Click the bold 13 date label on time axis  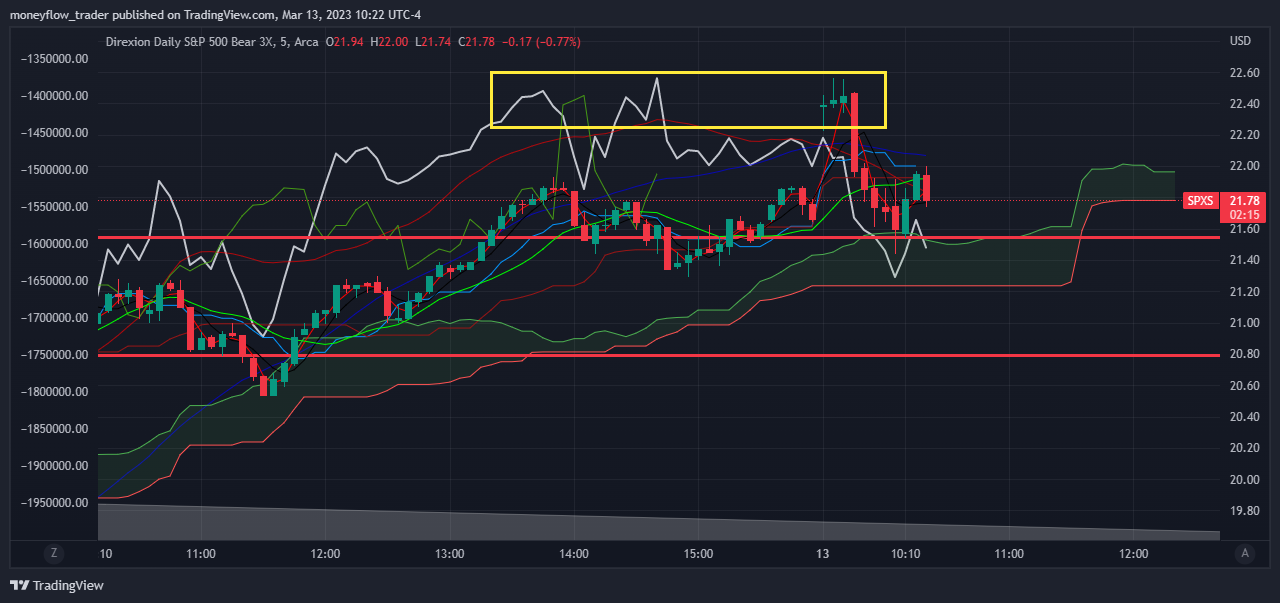click(x=823, y=553)
